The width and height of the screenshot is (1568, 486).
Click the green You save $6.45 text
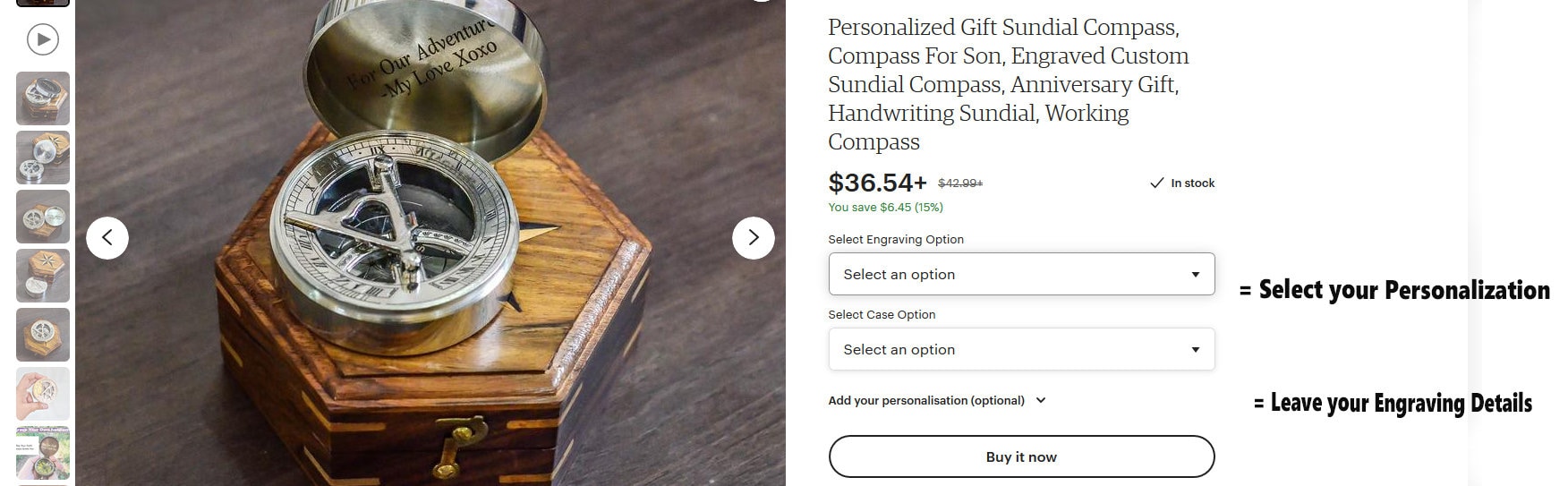pyautogui.click(x=885, y=207)
